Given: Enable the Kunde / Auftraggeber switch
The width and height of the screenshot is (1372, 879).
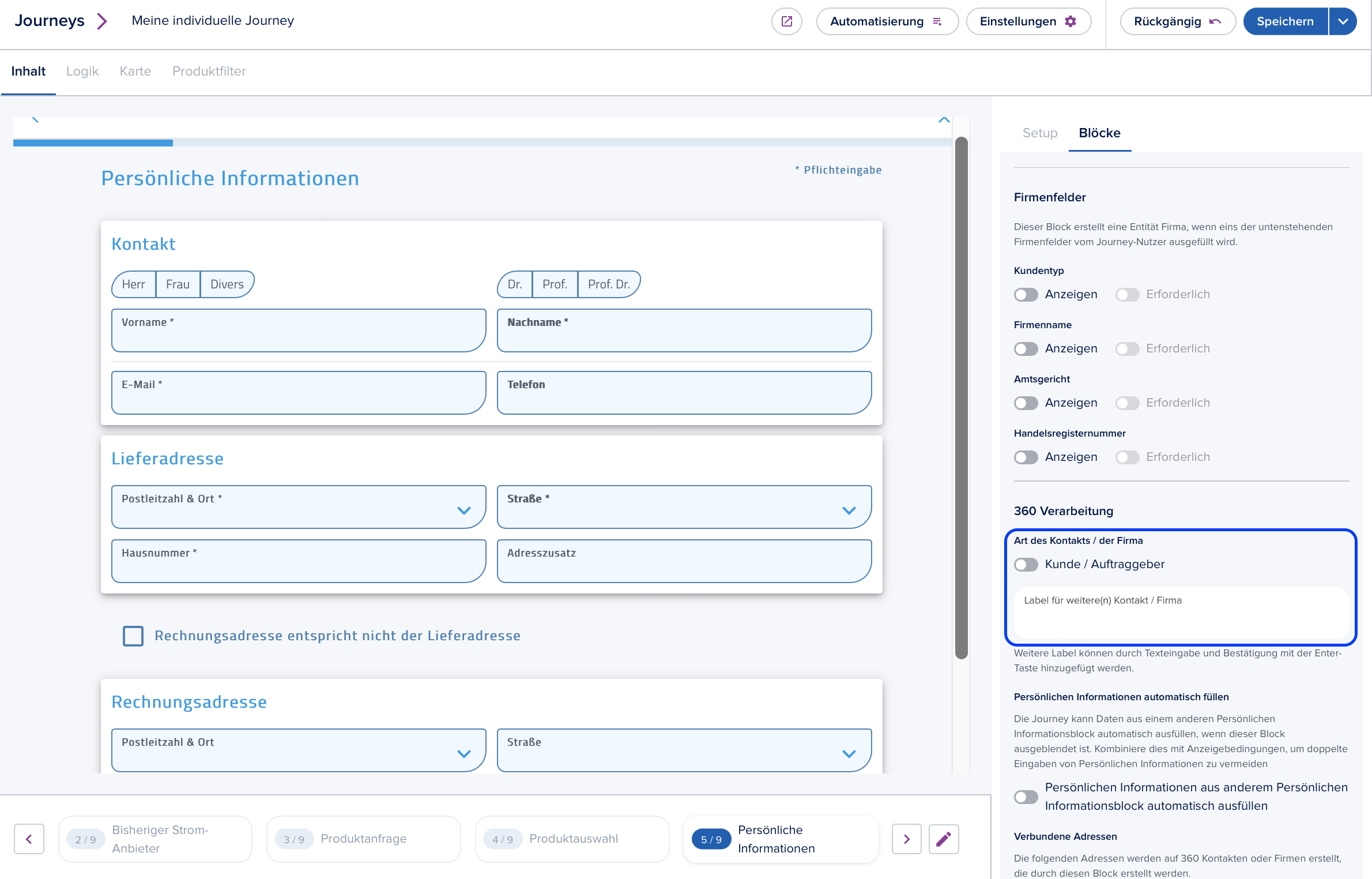Looking at the screenshot, I should pos(1026,565).
